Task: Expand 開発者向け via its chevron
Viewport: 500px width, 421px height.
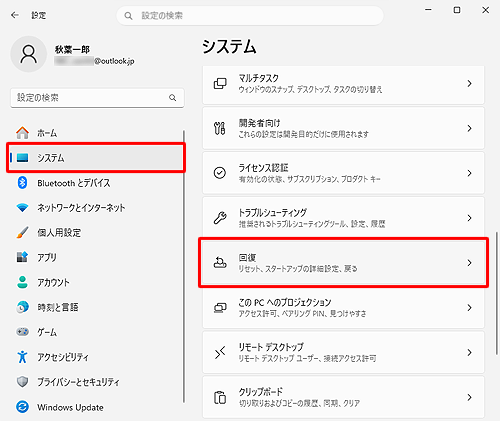Action: click(469, 128)
